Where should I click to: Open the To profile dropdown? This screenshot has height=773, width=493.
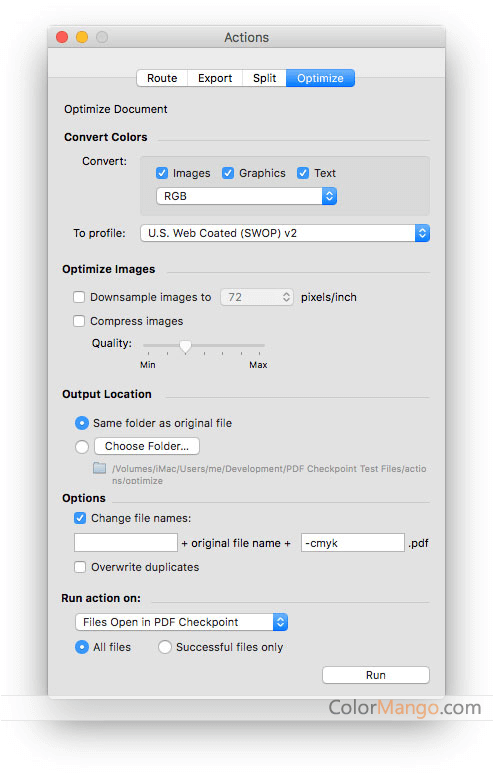pyautogui.click(x=285, y=233)
